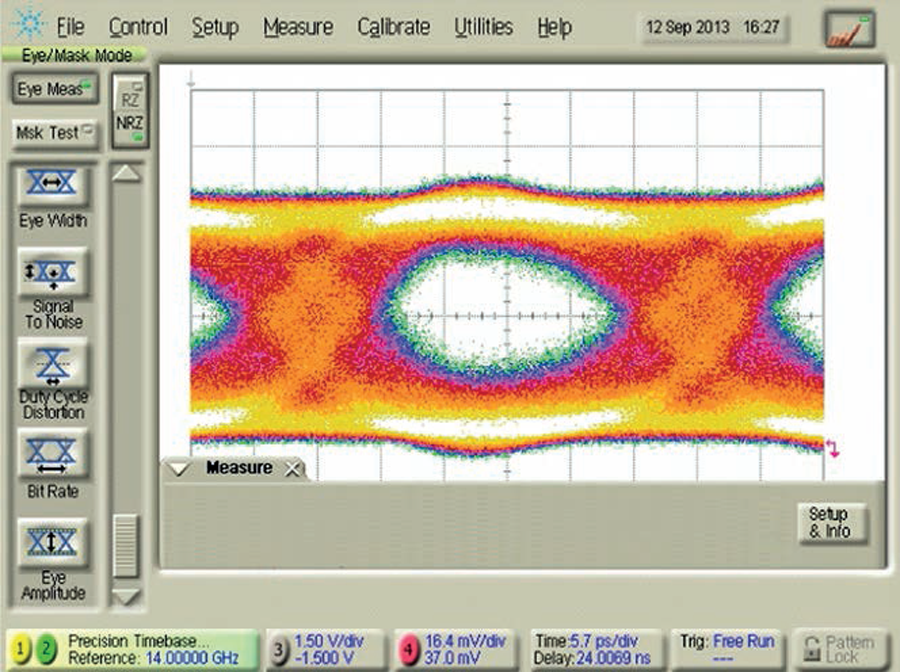This screenshot has height=672, width=900.
Task: Select the Duty Cycle Distortion icon
Action: tap(51, 364)
